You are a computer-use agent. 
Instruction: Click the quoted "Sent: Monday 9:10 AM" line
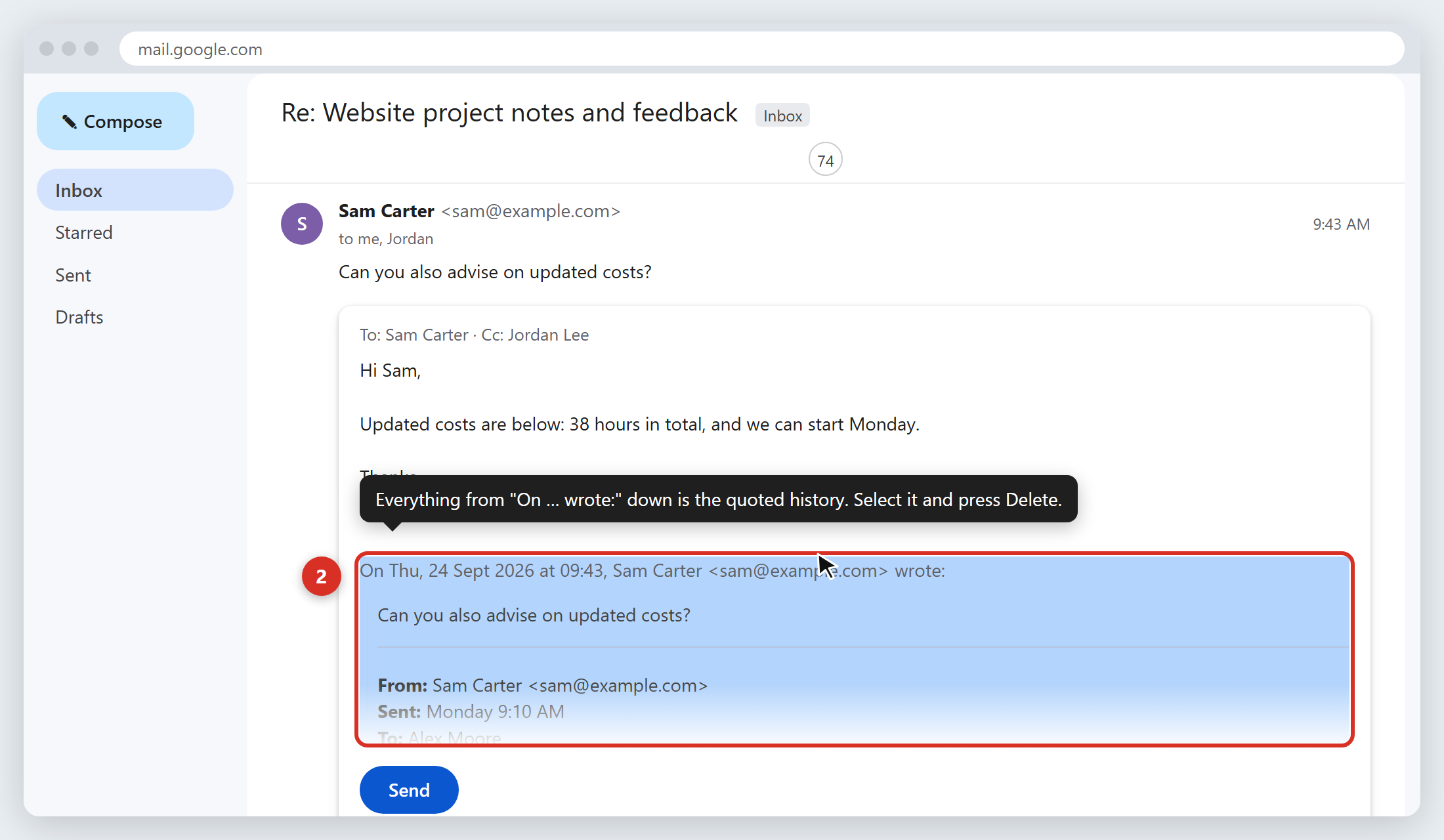coord(471,712)
